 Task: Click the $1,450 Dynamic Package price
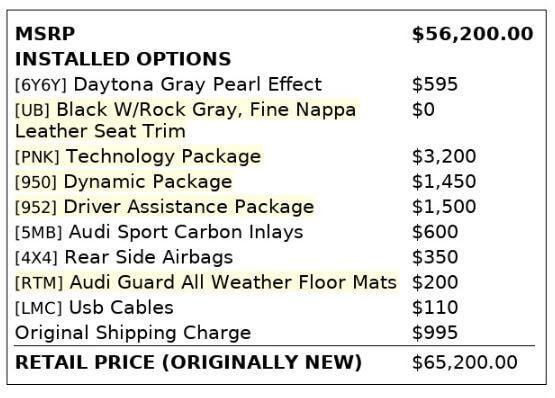[444, 182]
